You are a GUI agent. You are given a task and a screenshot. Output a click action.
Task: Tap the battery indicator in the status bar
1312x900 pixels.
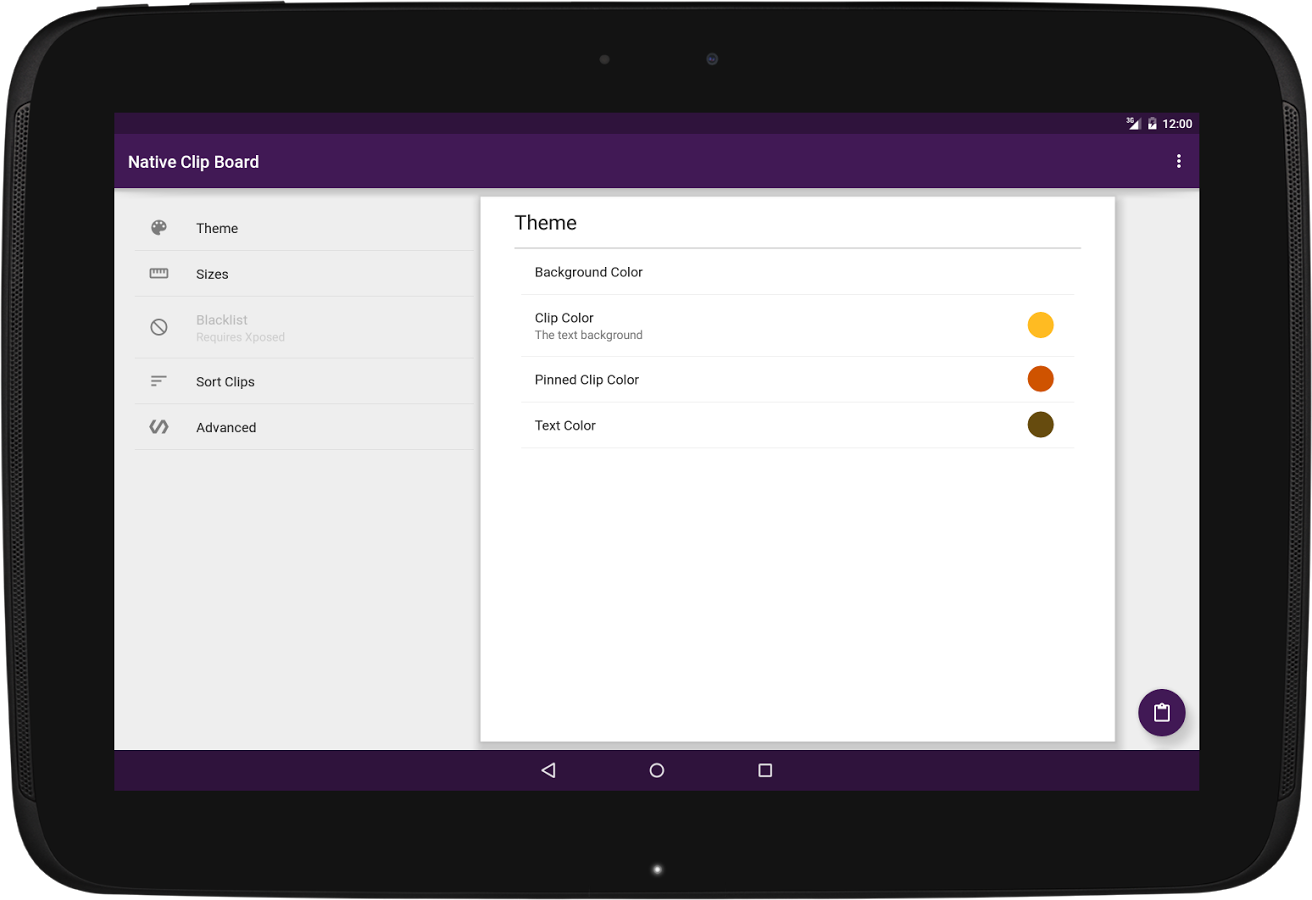point(1152,123)
